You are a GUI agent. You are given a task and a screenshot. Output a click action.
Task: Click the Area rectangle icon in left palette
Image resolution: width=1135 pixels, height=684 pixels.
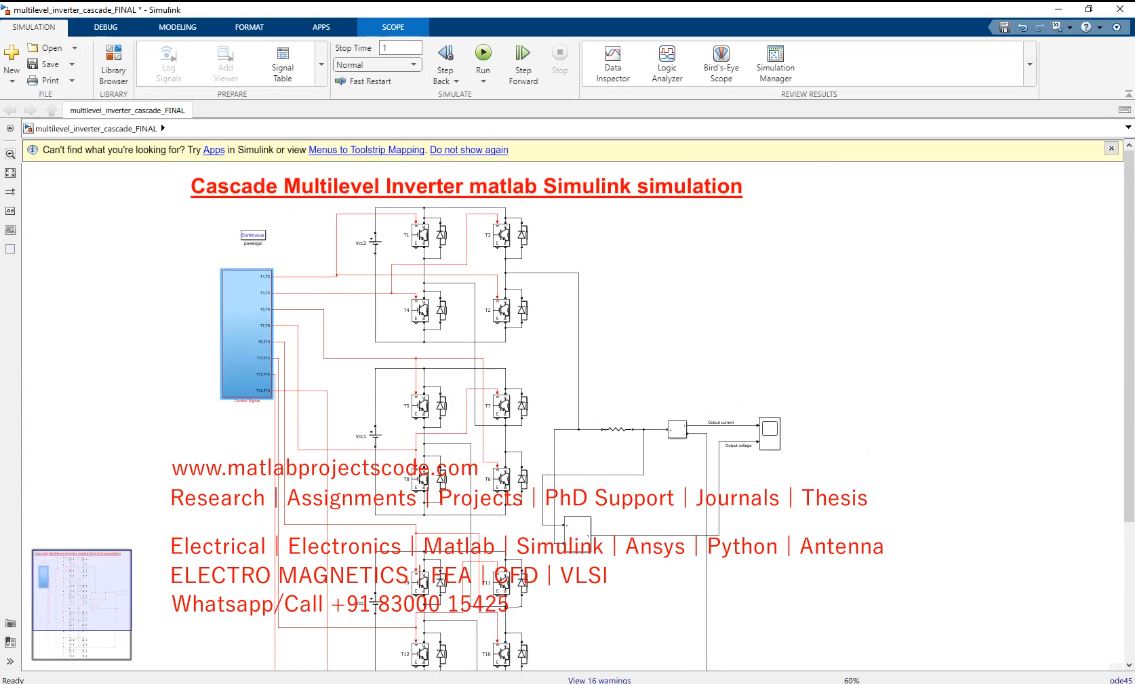point(10,249)
